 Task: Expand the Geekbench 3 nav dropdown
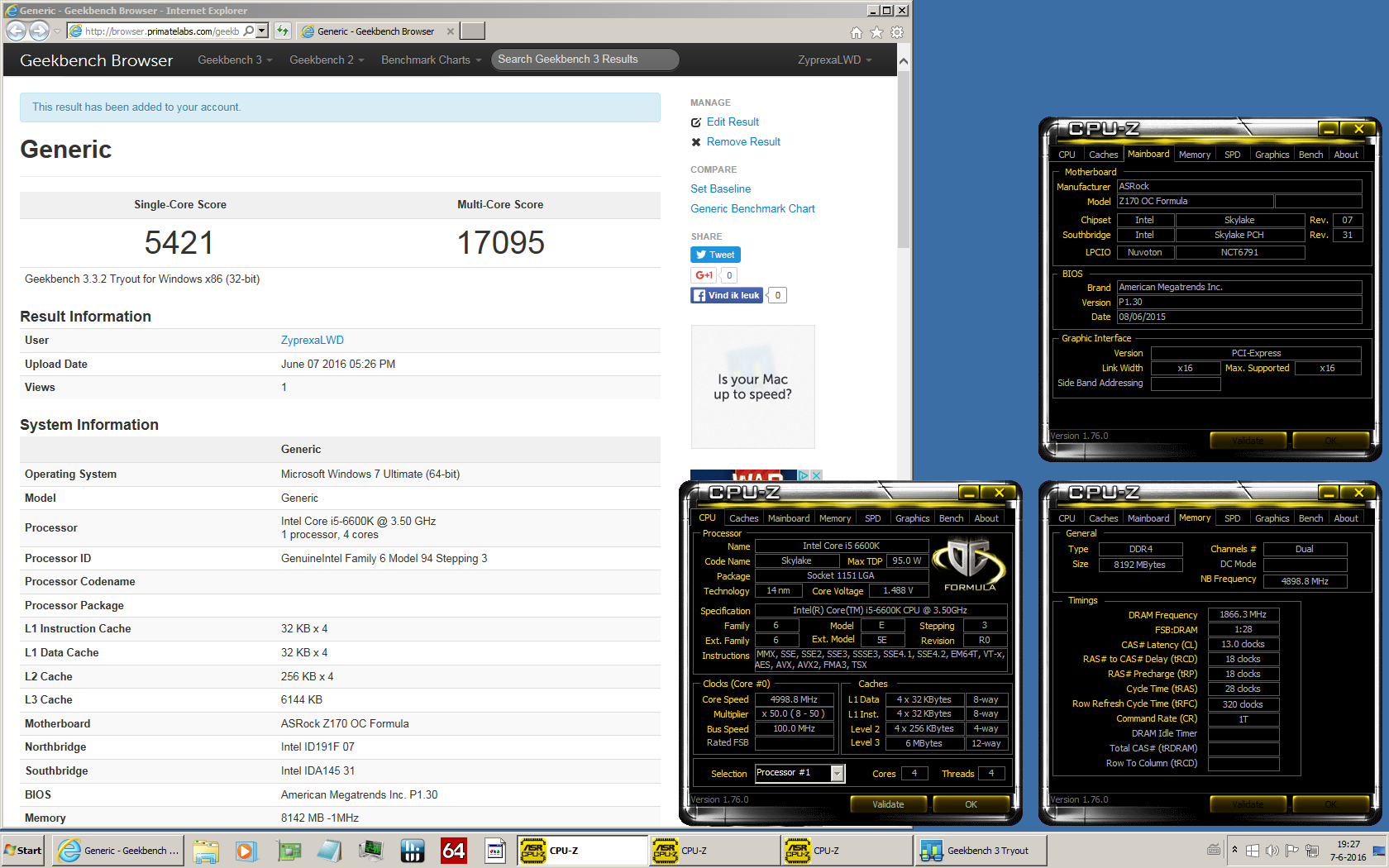pyautogui.click(x=235, y=60)
